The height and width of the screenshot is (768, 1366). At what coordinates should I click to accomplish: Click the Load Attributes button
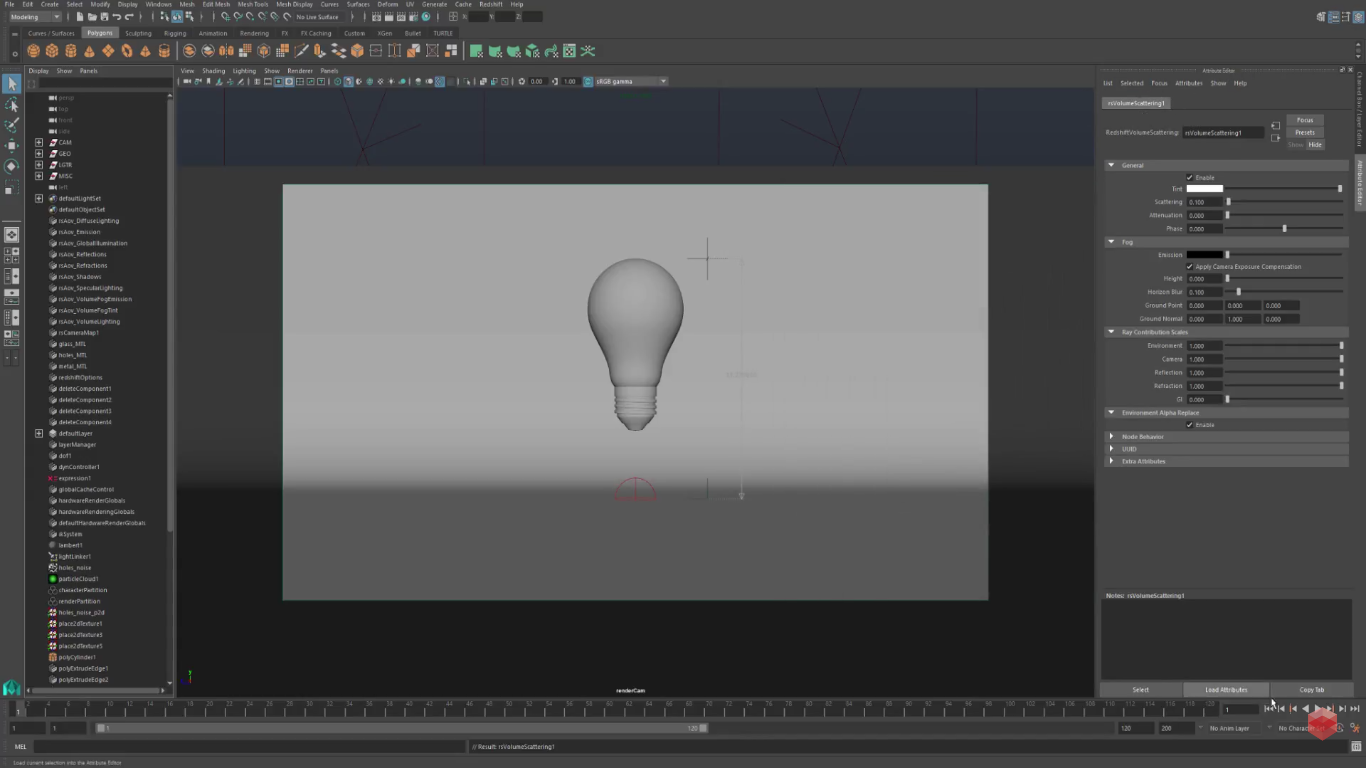coord(1226,690)
